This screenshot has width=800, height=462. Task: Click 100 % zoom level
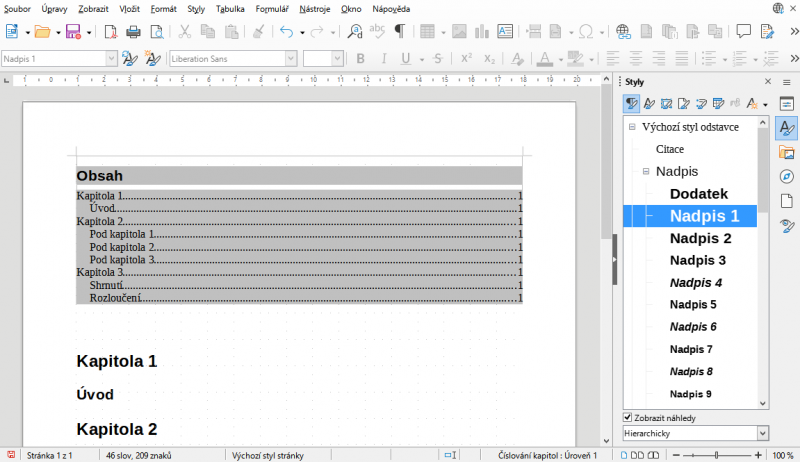[783, 455]
